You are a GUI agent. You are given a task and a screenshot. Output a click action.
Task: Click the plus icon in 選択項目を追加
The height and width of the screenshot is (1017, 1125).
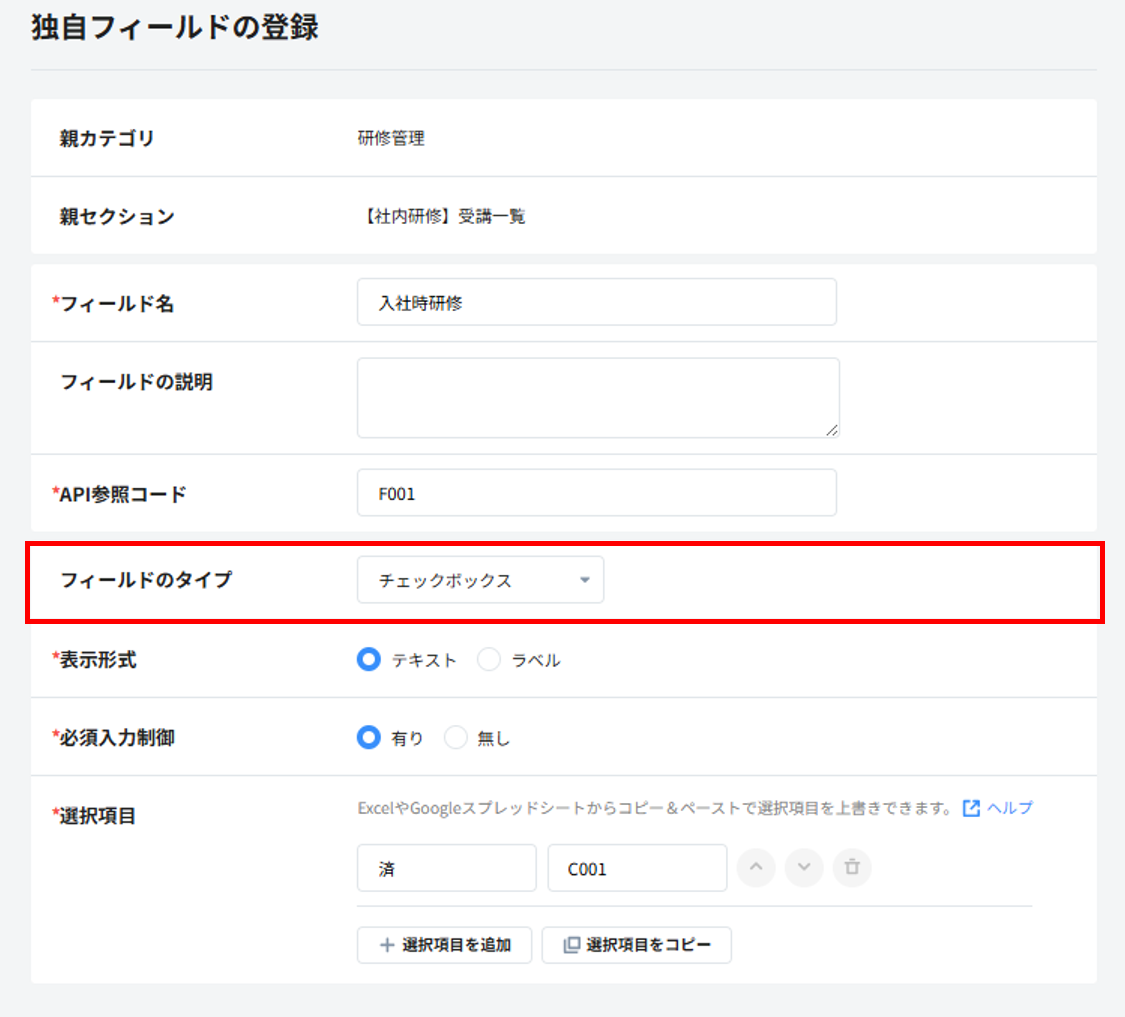[x=387, y=945]
